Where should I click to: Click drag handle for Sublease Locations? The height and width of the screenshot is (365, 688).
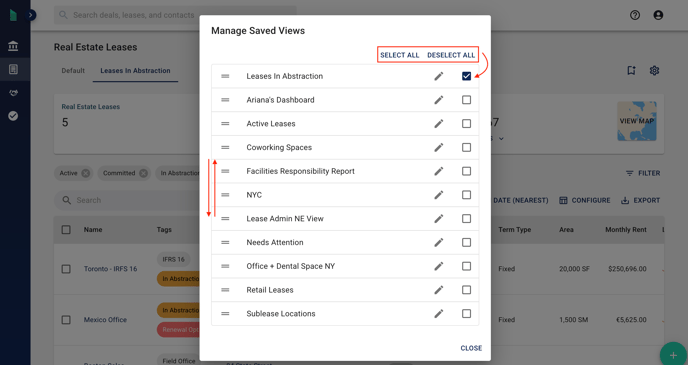coord(225,313)
